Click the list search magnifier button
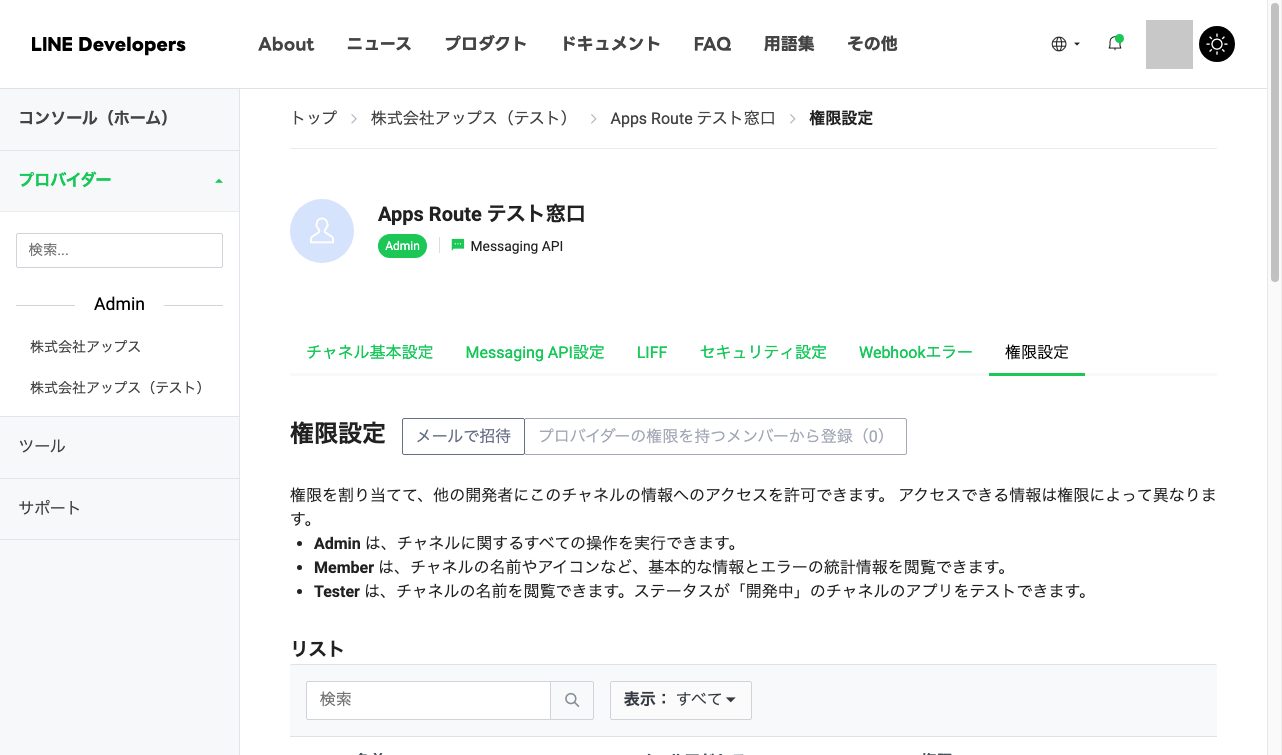 coord(572,700)
